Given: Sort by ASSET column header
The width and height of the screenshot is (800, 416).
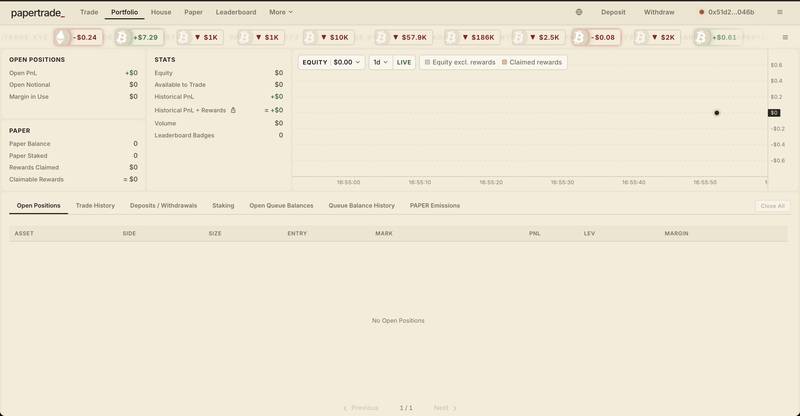Looking at the screenshot, I should click(24, 233).
